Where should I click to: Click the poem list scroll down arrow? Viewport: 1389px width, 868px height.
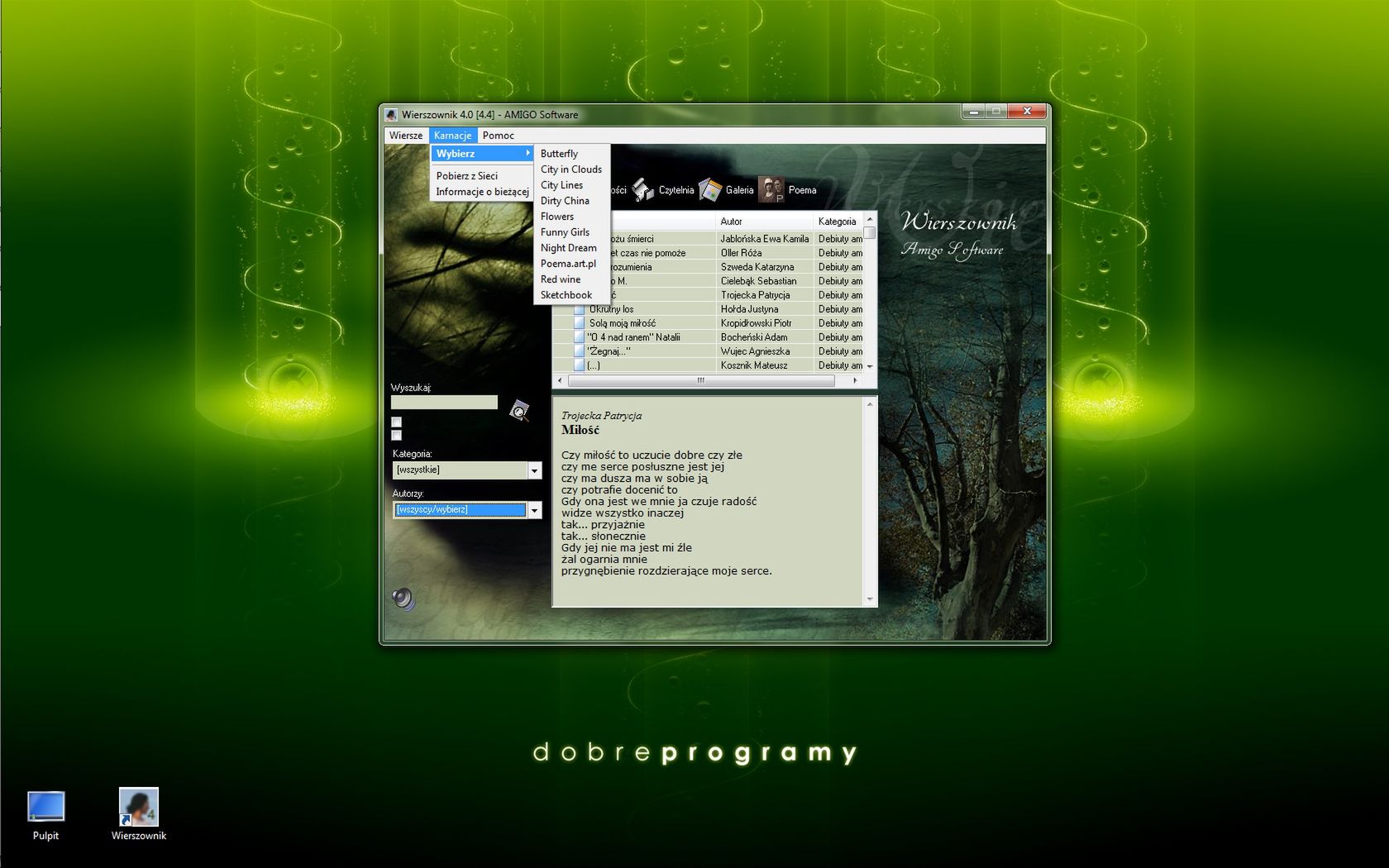pos(870,366)
